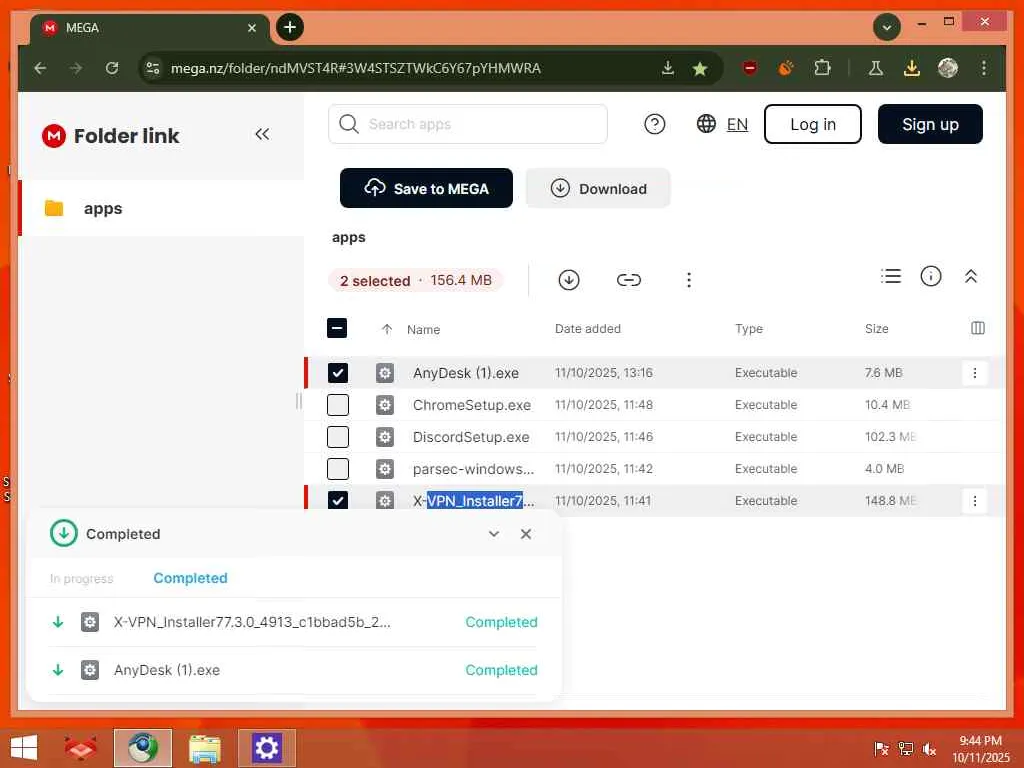Select the MEGA browser tab
1024x768 pixels.
point(149,28)
